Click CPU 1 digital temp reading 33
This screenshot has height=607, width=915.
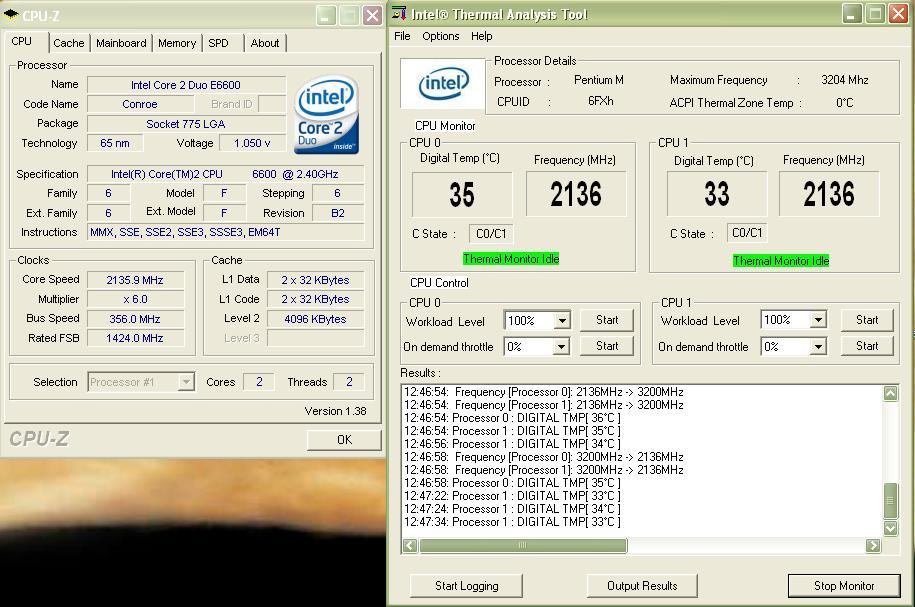point(717,194)
